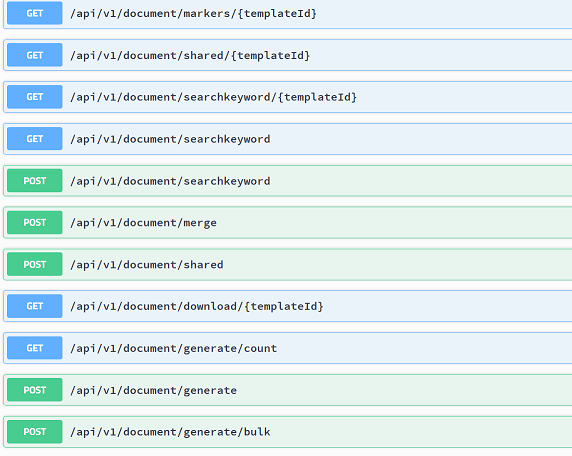This screenshot has height=456, width=572.
Task: Open POST /api/v1/document/merge operation
Action: (x=288, y=223)
